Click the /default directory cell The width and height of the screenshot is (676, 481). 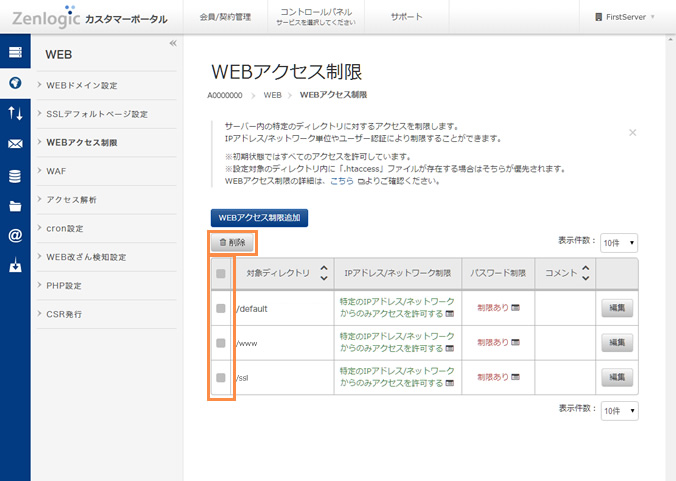pyautogui.click(x=284, y=309)
